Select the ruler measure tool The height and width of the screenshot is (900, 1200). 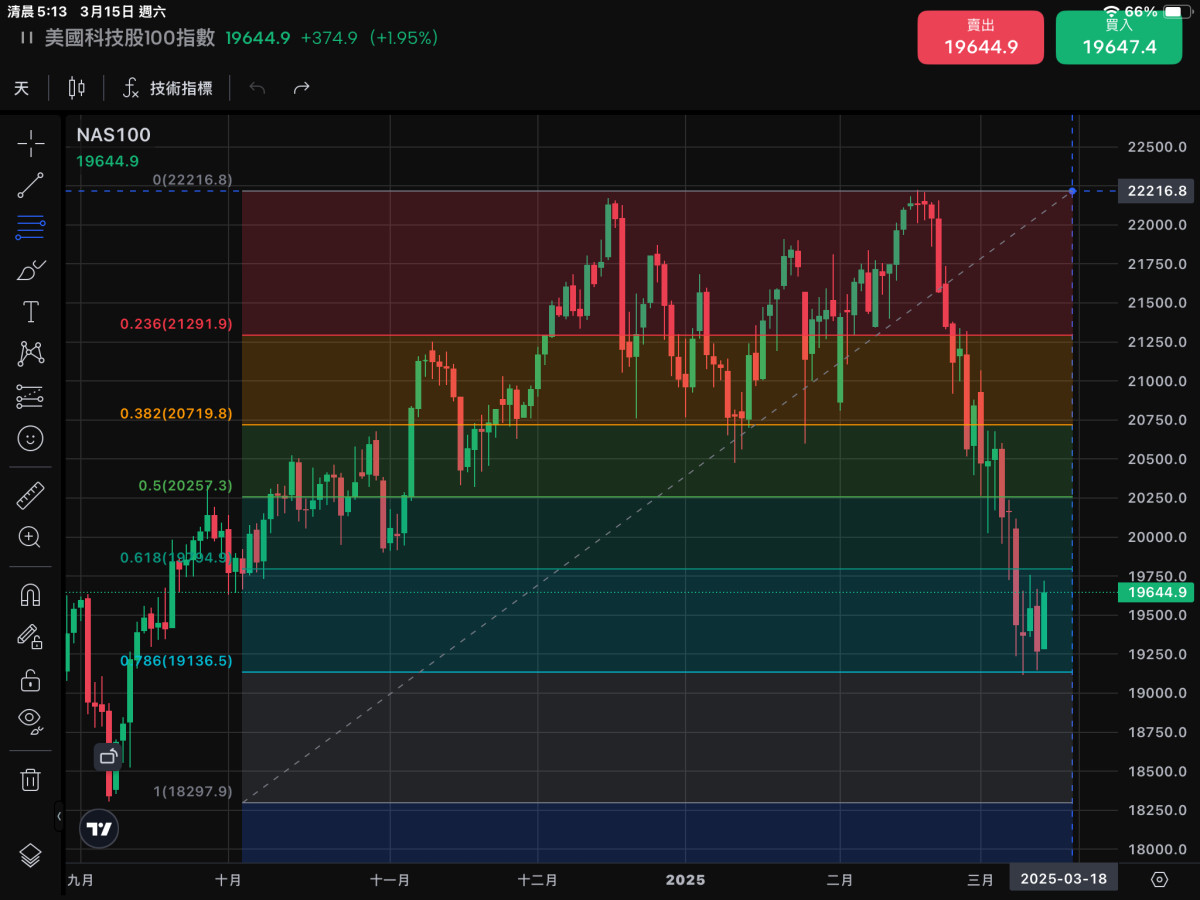(x=30, y=495)
